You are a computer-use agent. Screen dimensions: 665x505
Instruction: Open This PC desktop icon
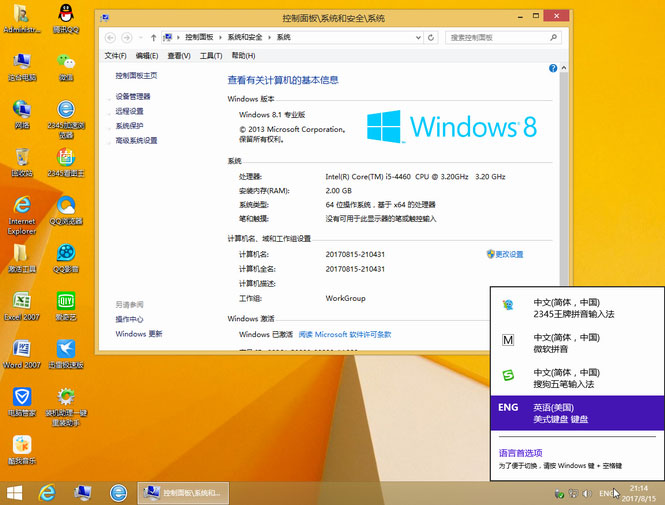pyautogui.click(x=22, y=67)
